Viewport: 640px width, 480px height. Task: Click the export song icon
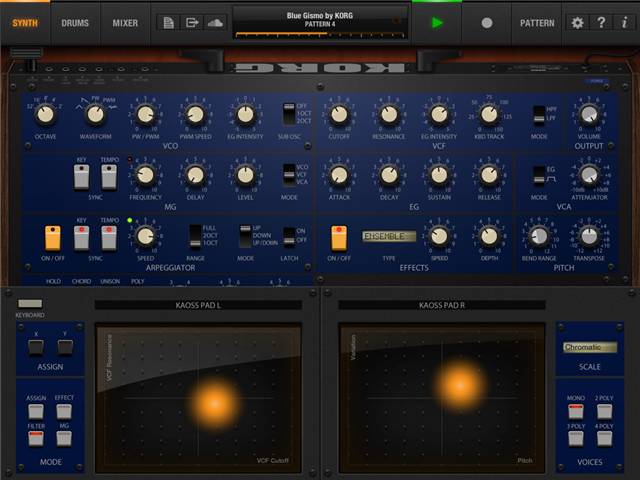click(192, 23)
